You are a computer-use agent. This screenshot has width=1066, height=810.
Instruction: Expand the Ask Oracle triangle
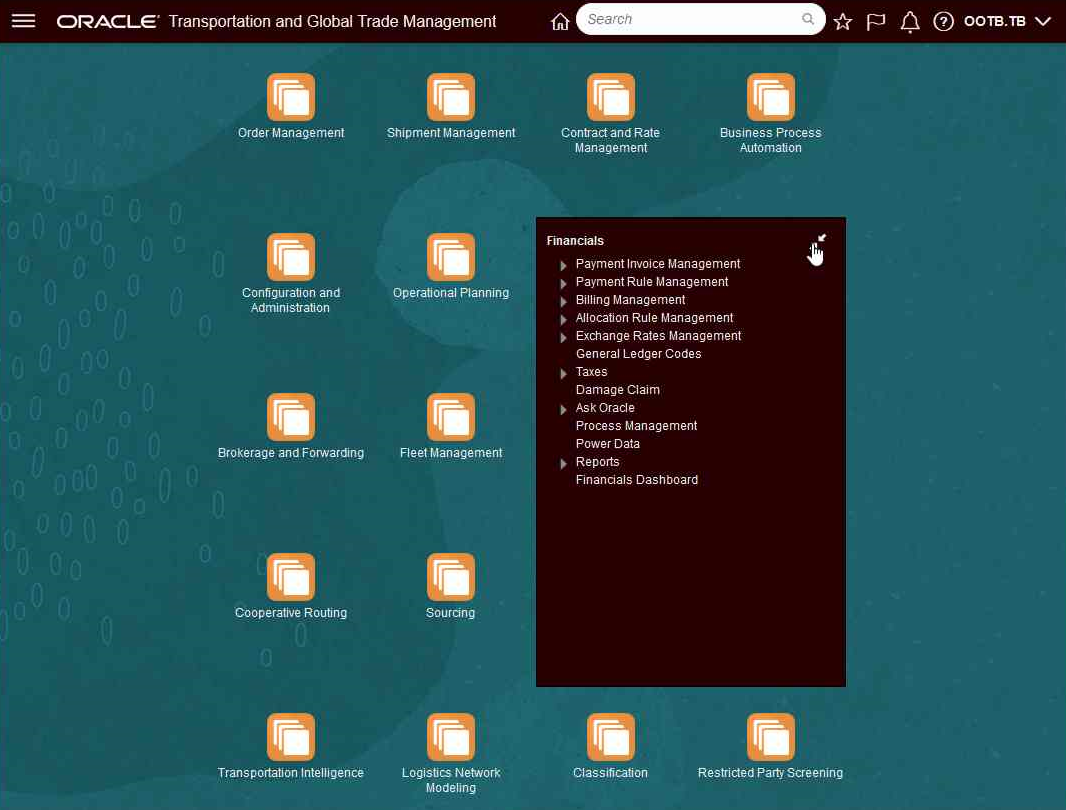563,409
